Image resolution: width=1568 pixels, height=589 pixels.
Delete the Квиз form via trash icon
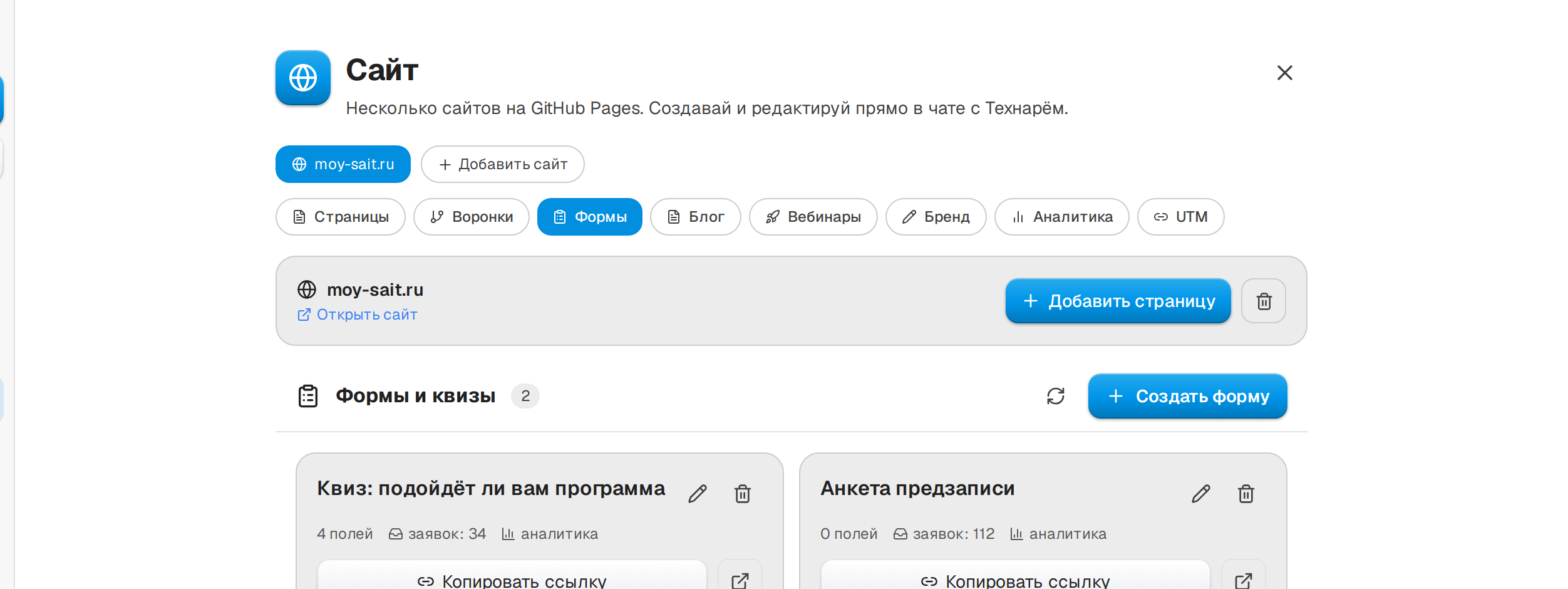pos(742,494)
